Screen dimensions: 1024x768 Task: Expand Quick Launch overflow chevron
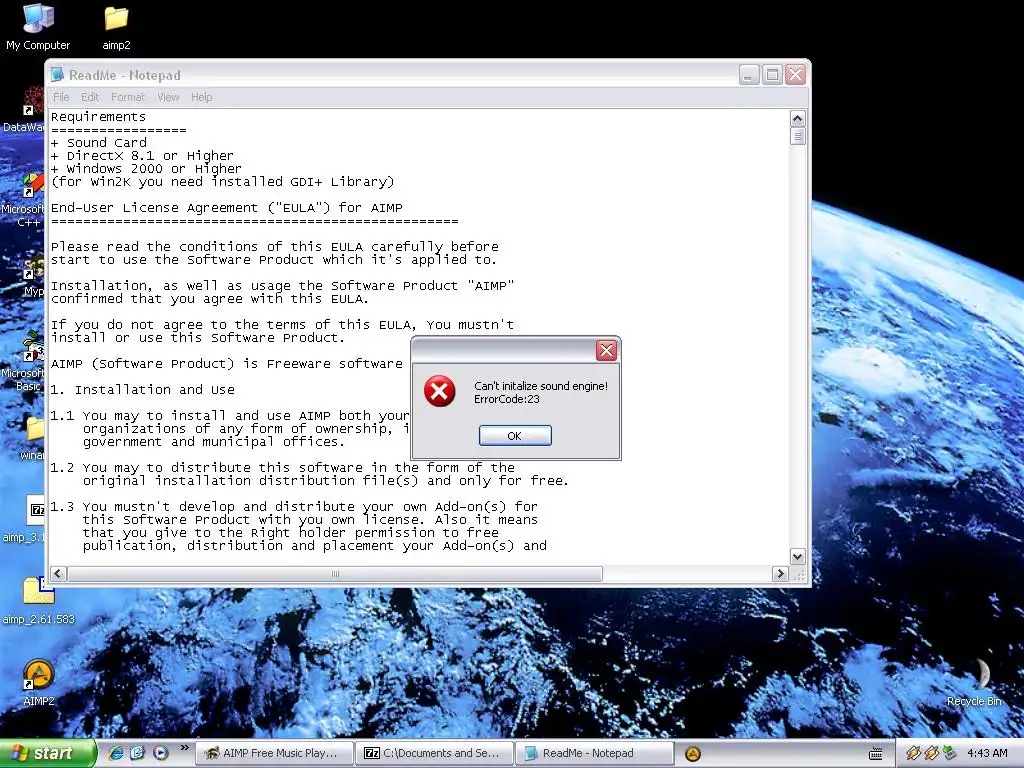pos(184,748)
